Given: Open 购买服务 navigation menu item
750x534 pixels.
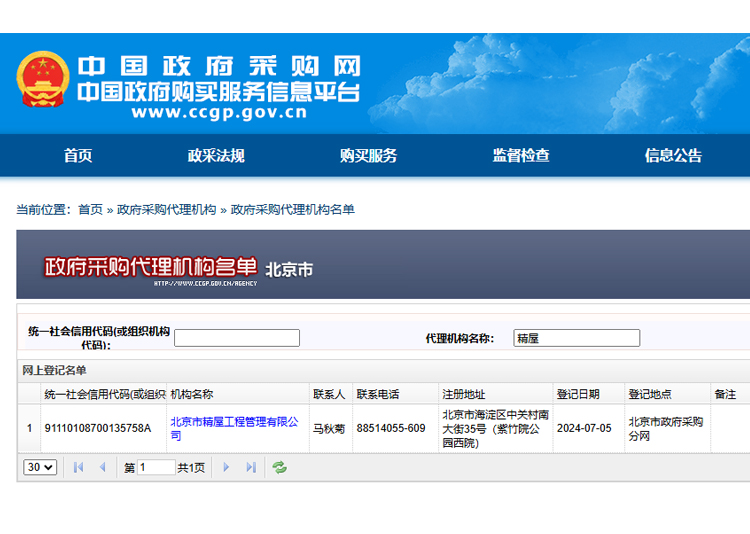Looking at the screenshot, I should click(x=368, y=156).
